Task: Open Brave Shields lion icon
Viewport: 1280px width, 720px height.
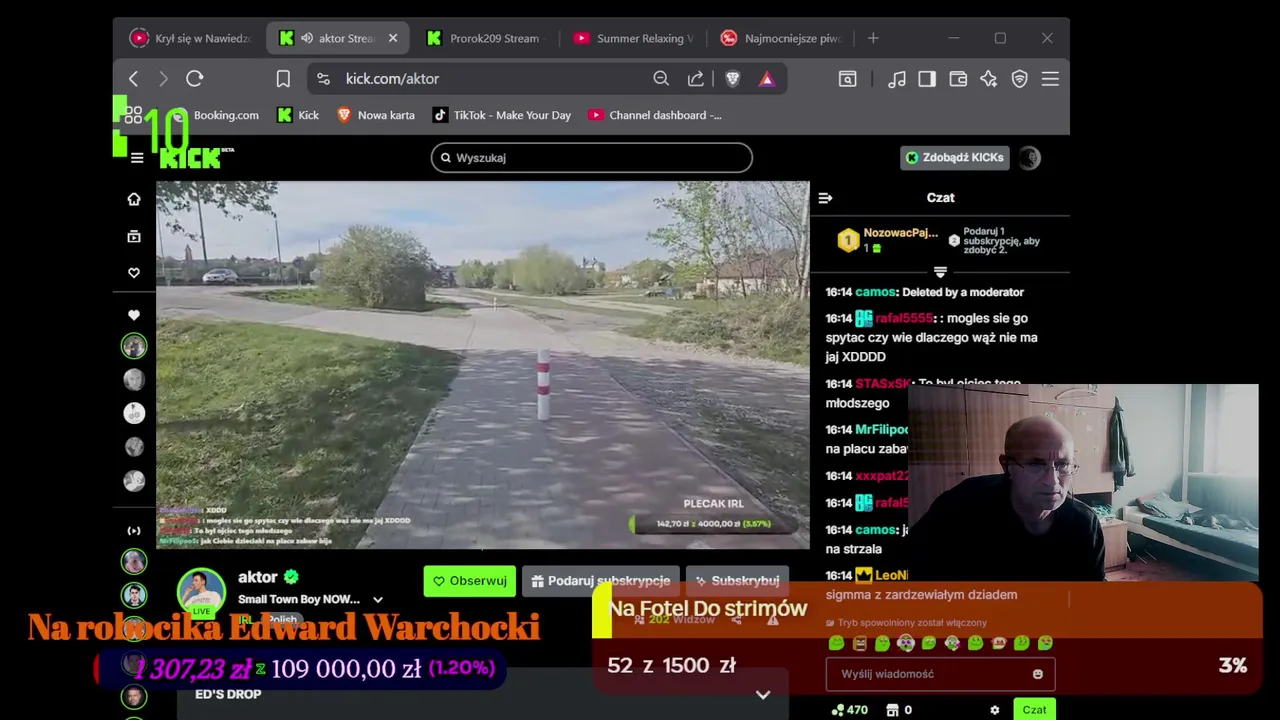Action: point(733,78)
